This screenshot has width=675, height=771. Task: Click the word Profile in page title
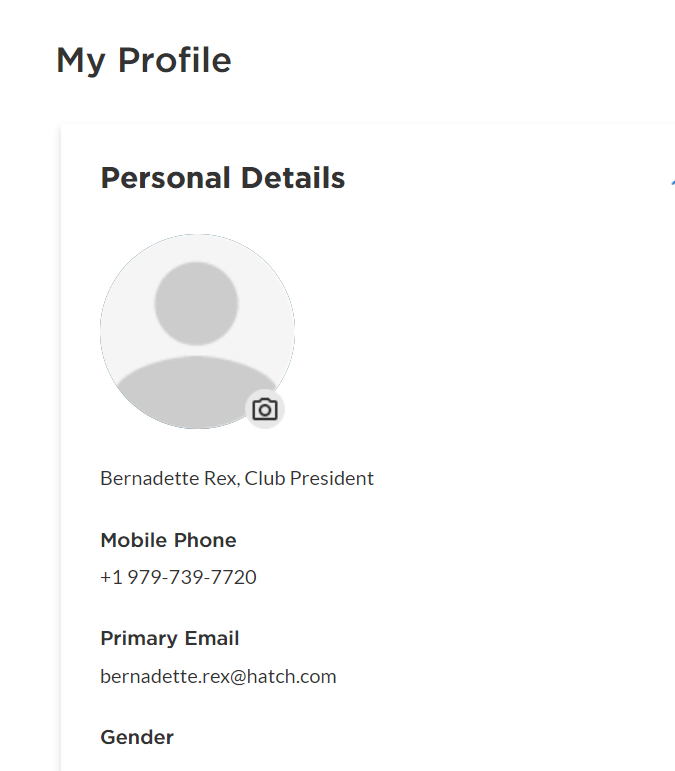[x=175, y=60]
